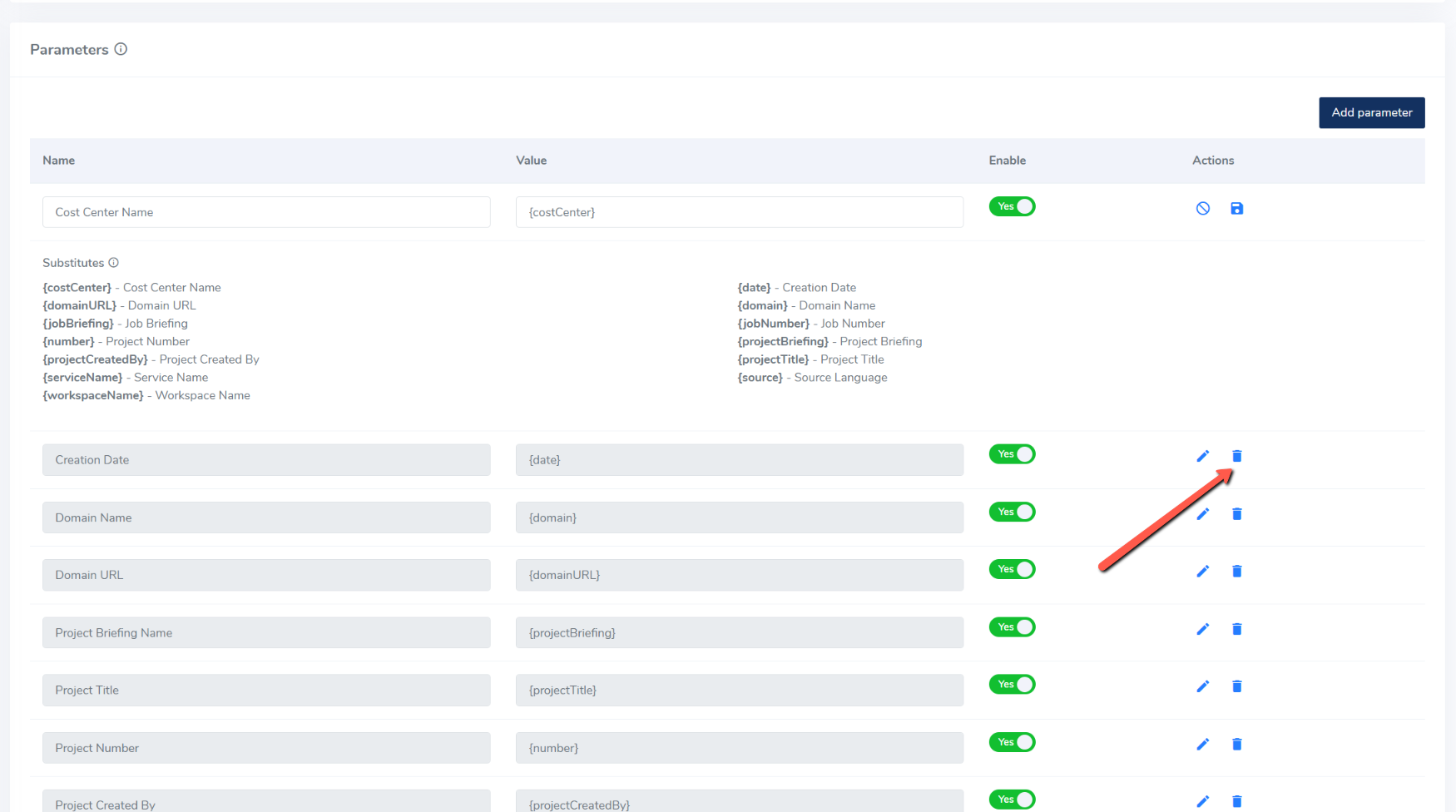Click the Domain URL name field
This screenshot has width=1456, height=812.
266,575
